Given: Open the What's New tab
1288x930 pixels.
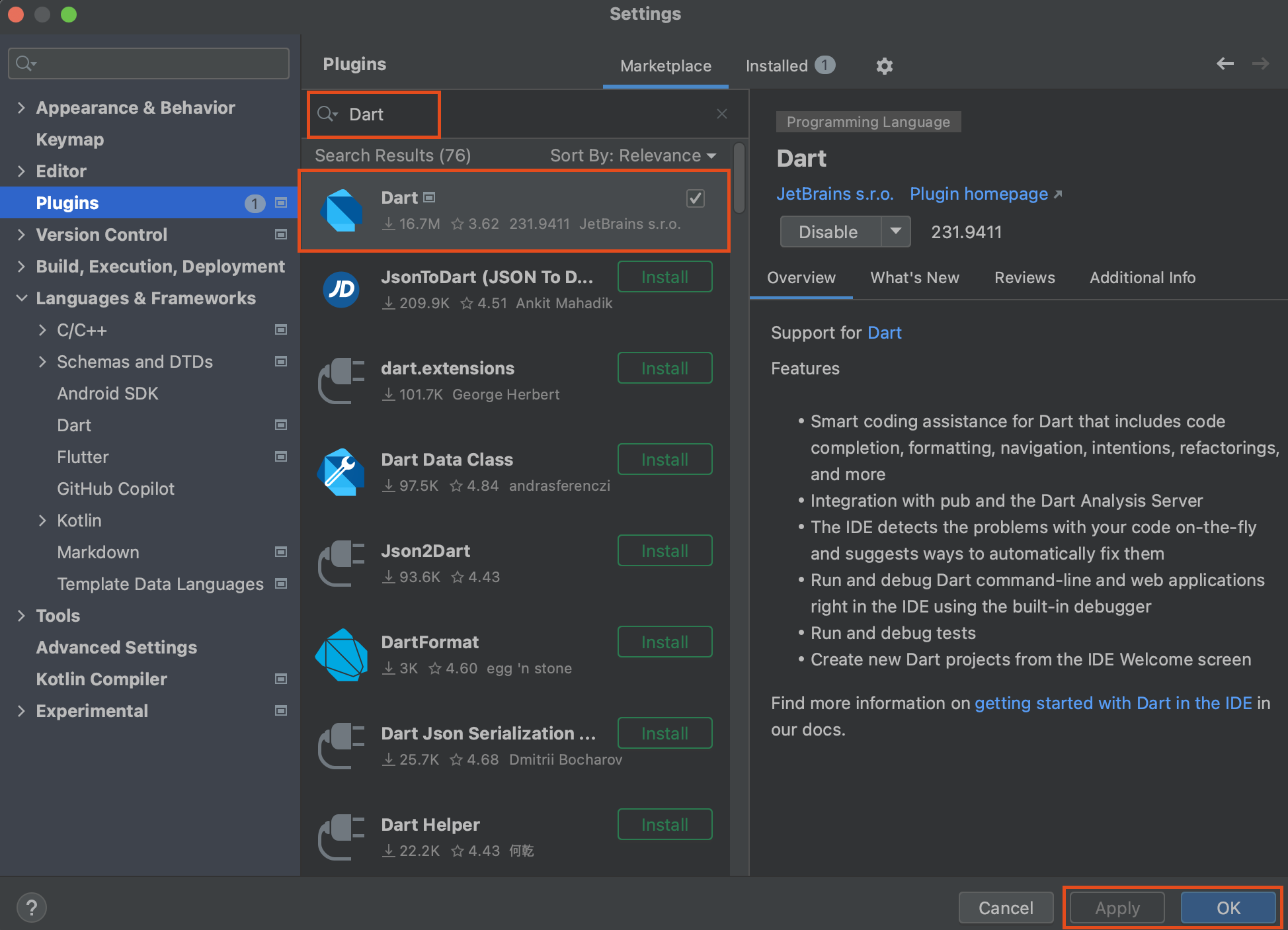Looking at the screenshot, I should pos(914,278).
